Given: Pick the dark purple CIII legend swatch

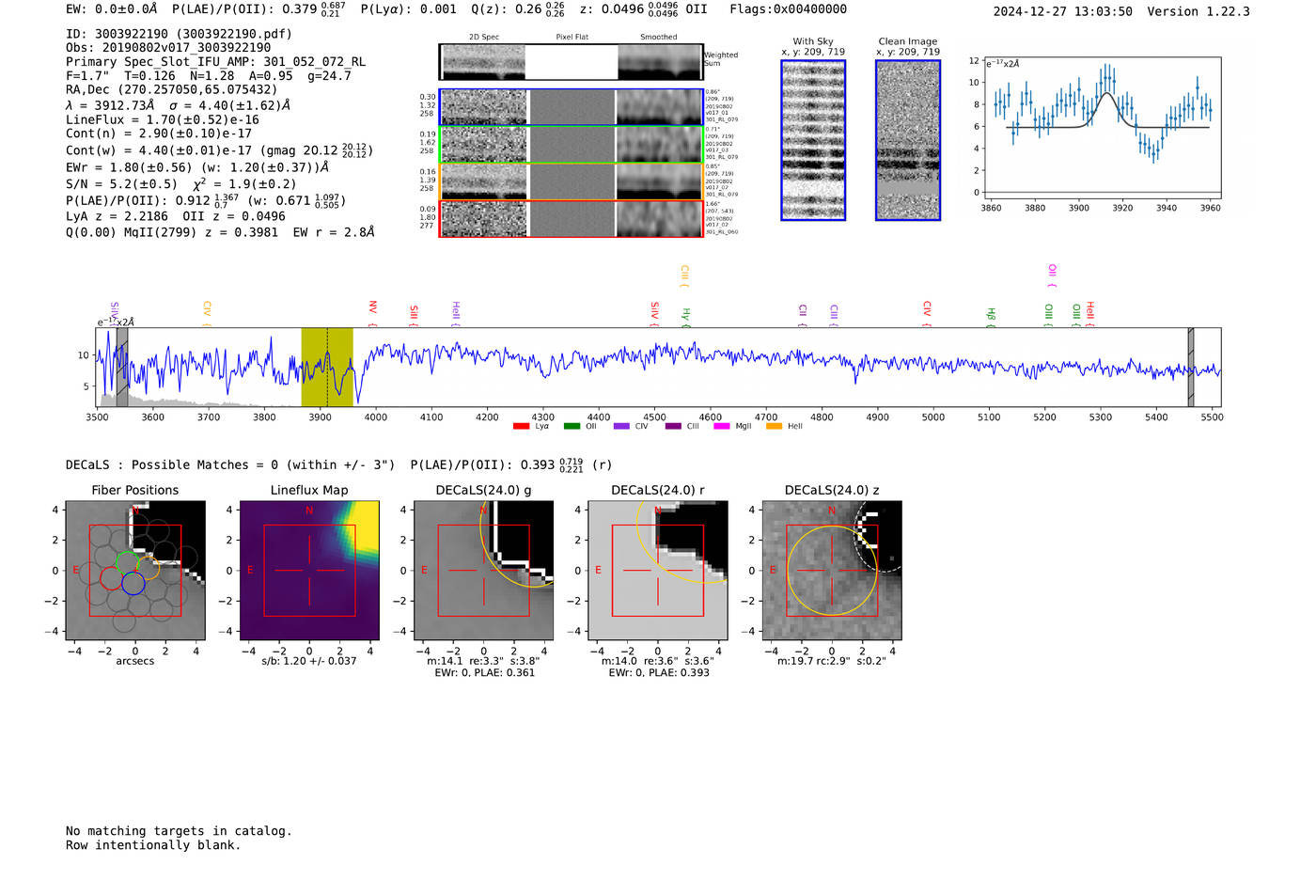Looking at the screenshot, I should (x=673, y=426).
